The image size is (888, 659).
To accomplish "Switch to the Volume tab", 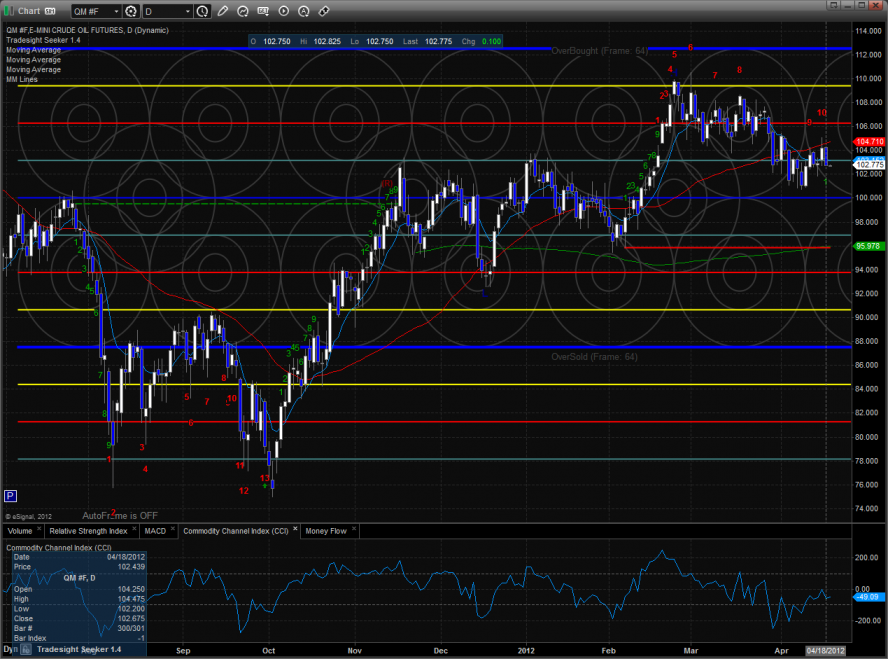I will point(19,530).
